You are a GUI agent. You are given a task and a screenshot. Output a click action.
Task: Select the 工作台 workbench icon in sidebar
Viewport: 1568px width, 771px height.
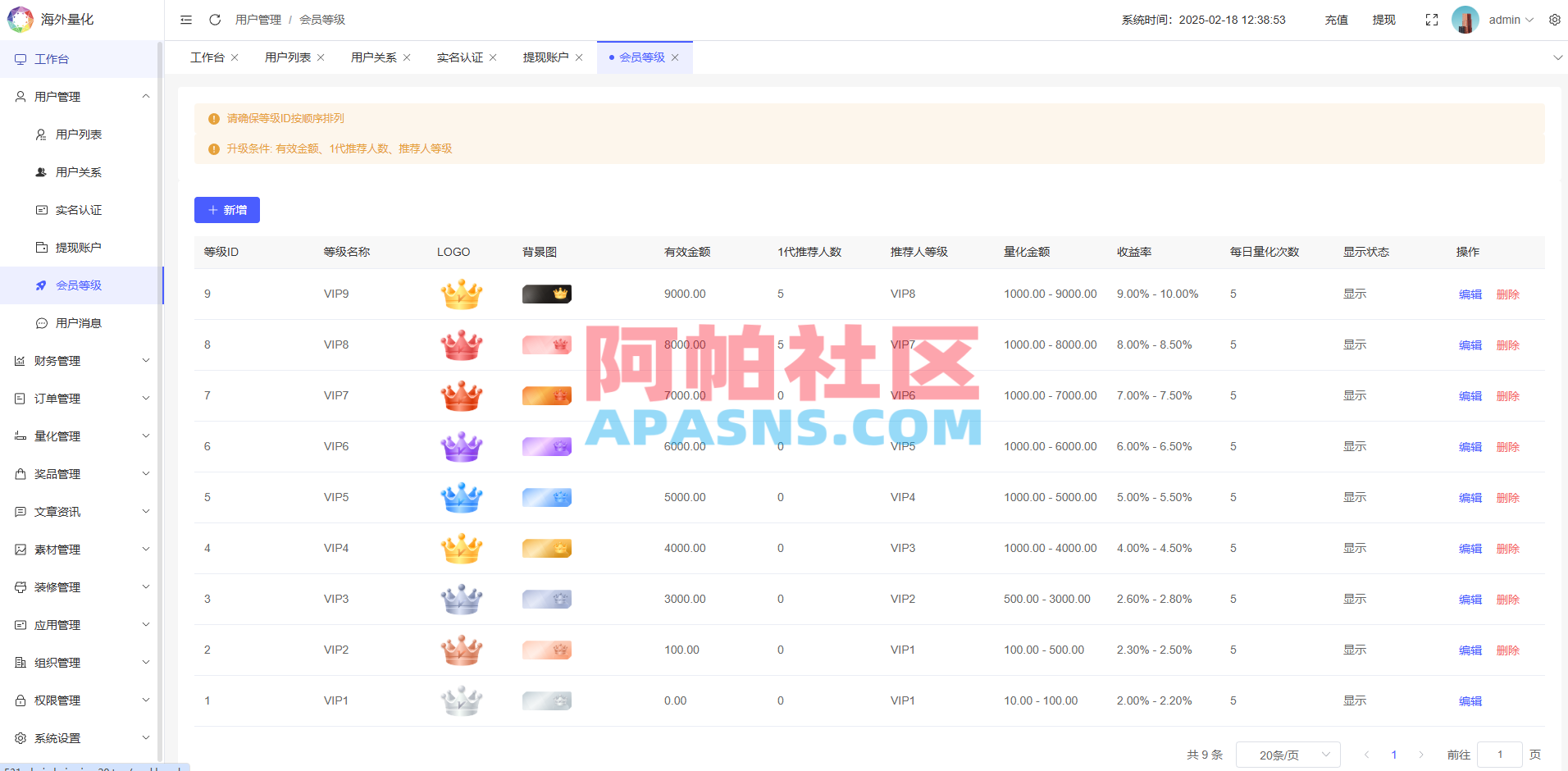coord(20,58)
